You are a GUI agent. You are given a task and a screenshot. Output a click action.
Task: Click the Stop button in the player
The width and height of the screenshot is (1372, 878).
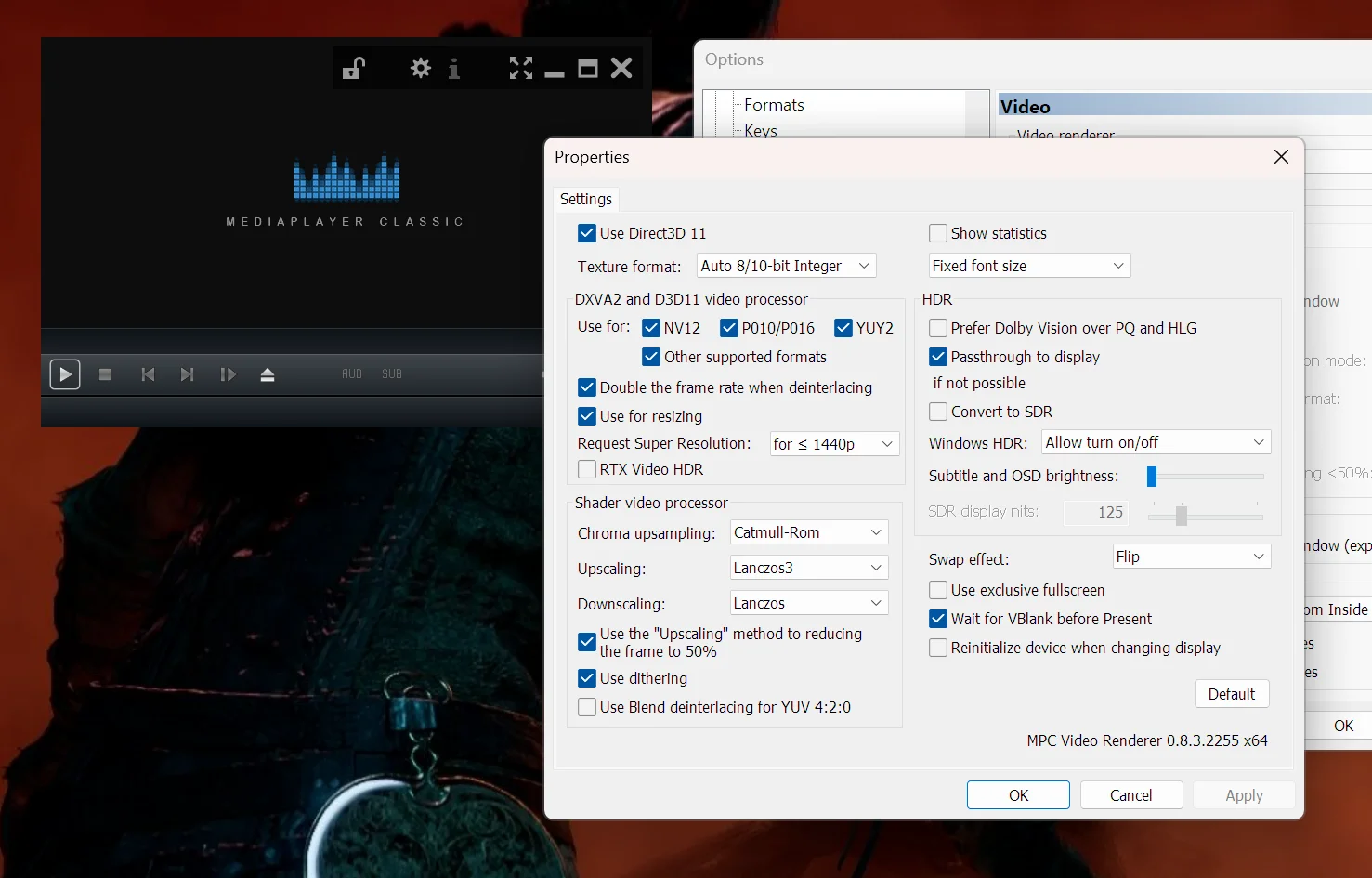pyautogui.click(x=105, y=374)
